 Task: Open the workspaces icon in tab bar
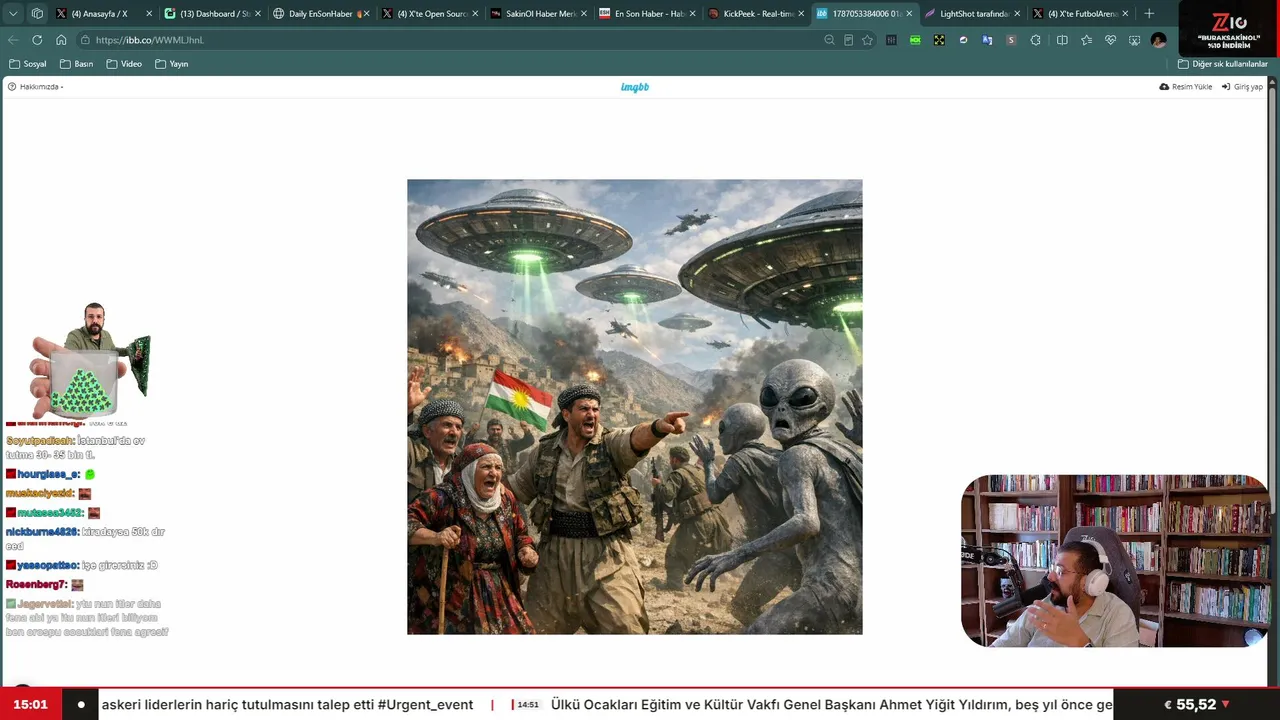37,14
